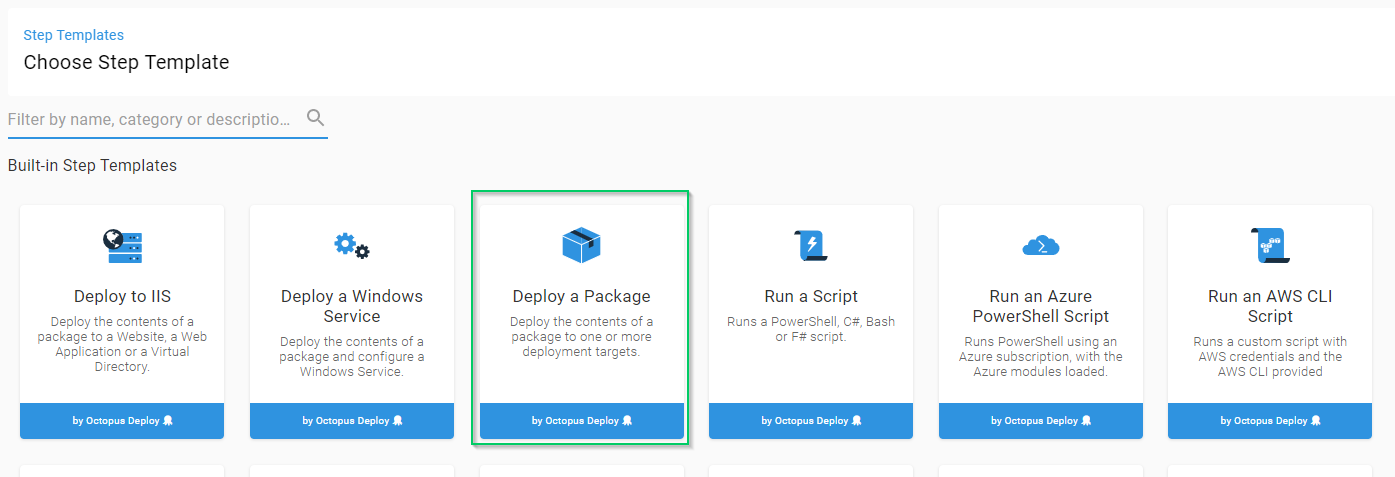The width and height of the screenshot is (1395, 477).
Task: Click the Azure PowerShell Script description text
Action: (1040, 357)
